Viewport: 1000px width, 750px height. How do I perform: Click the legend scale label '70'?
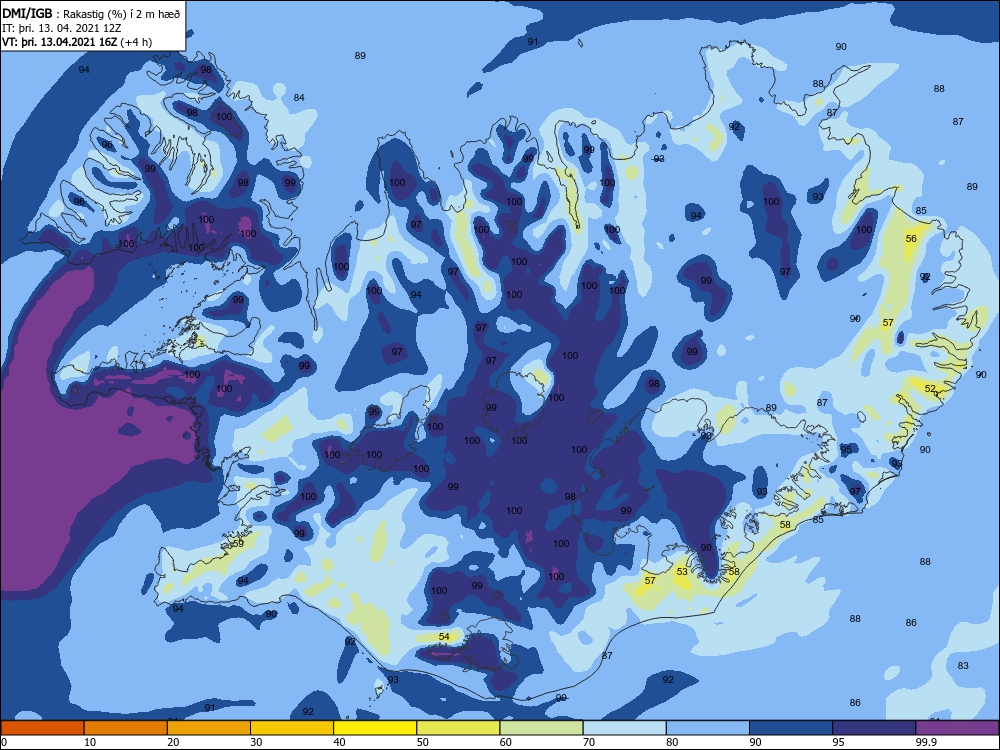point(589,742)
